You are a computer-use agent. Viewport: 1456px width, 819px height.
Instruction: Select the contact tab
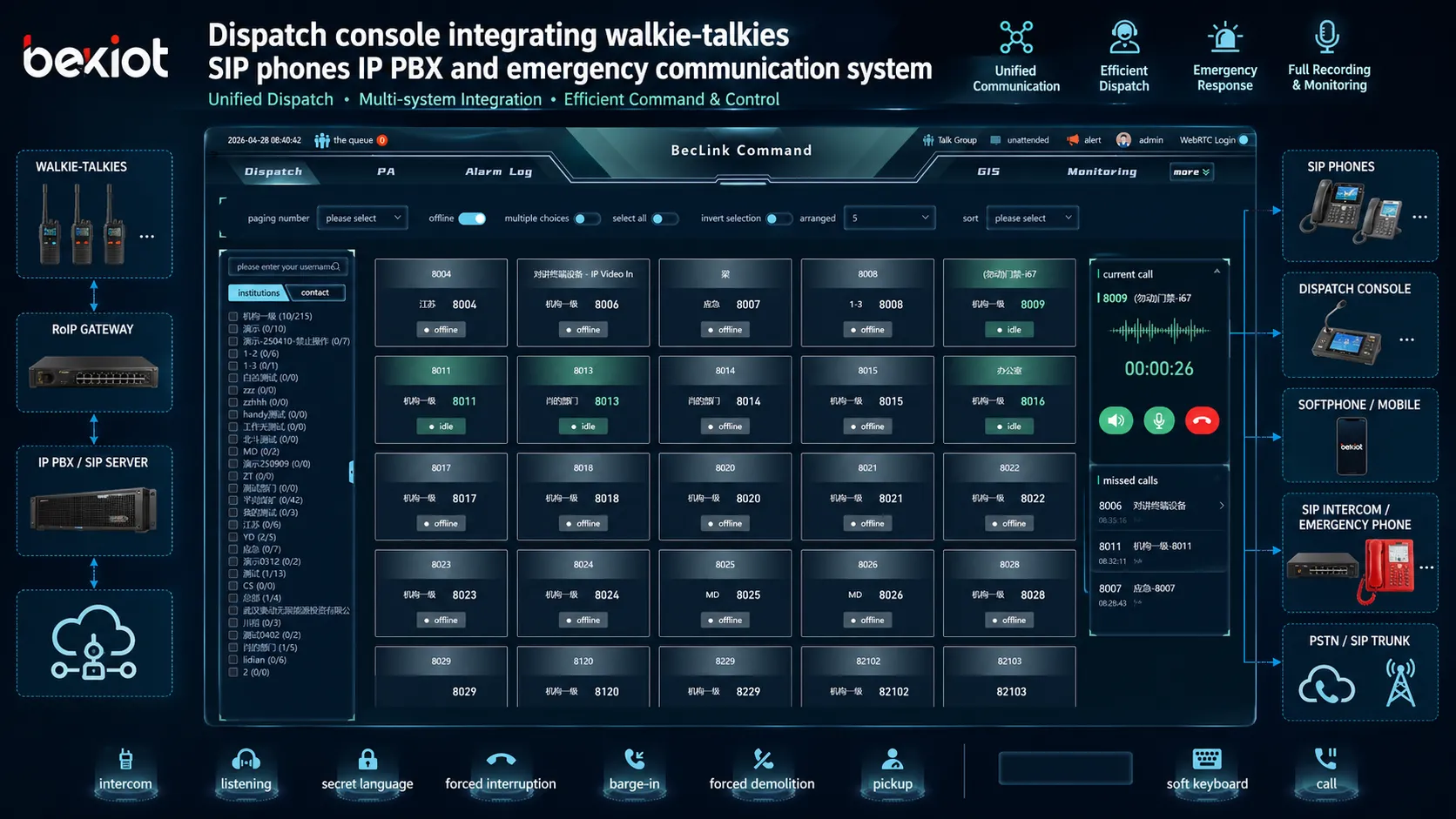(315, 292)
